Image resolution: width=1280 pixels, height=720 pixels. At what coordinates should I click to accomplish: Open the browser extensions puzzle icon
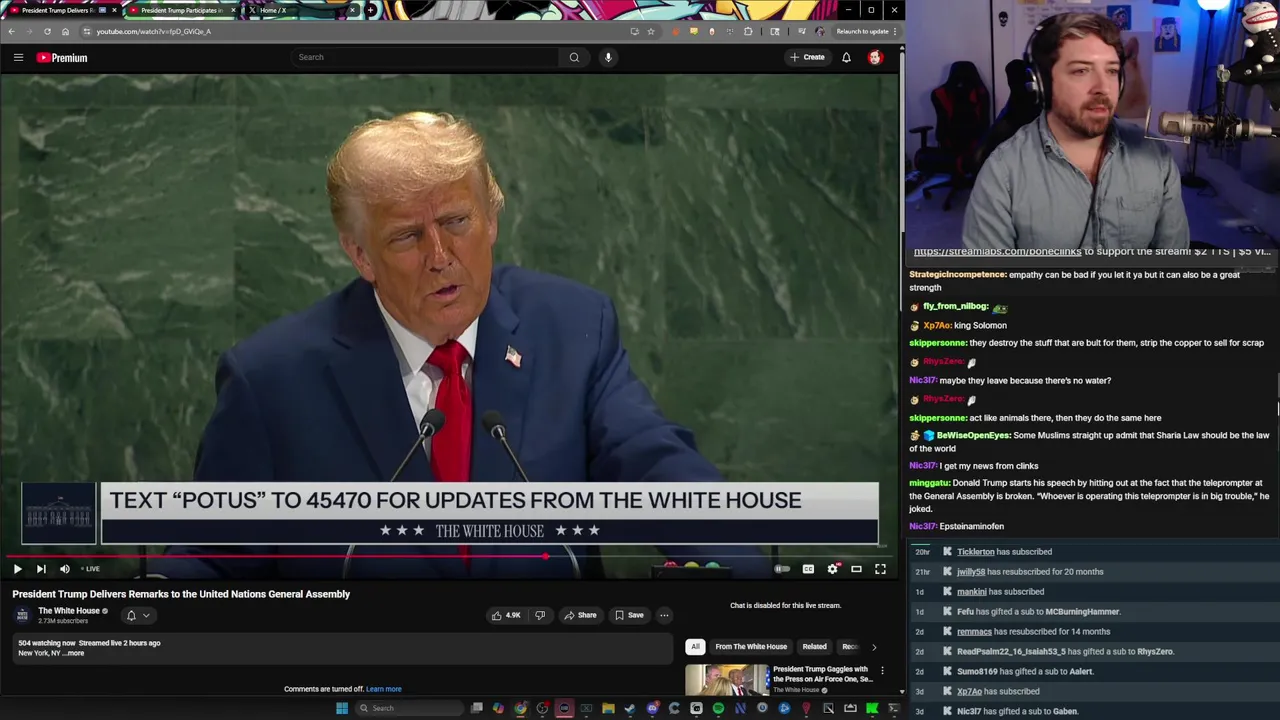[x=747, y=31]
